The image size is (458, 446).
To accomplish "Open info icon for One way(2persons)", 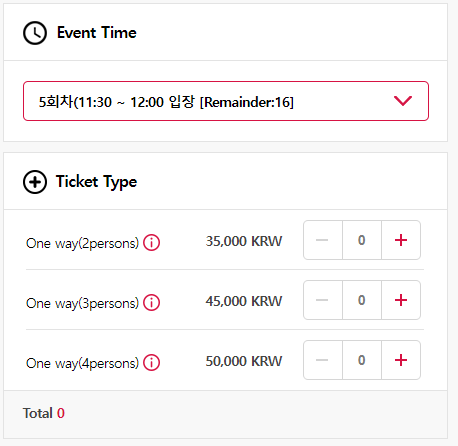I will [152, 243].
